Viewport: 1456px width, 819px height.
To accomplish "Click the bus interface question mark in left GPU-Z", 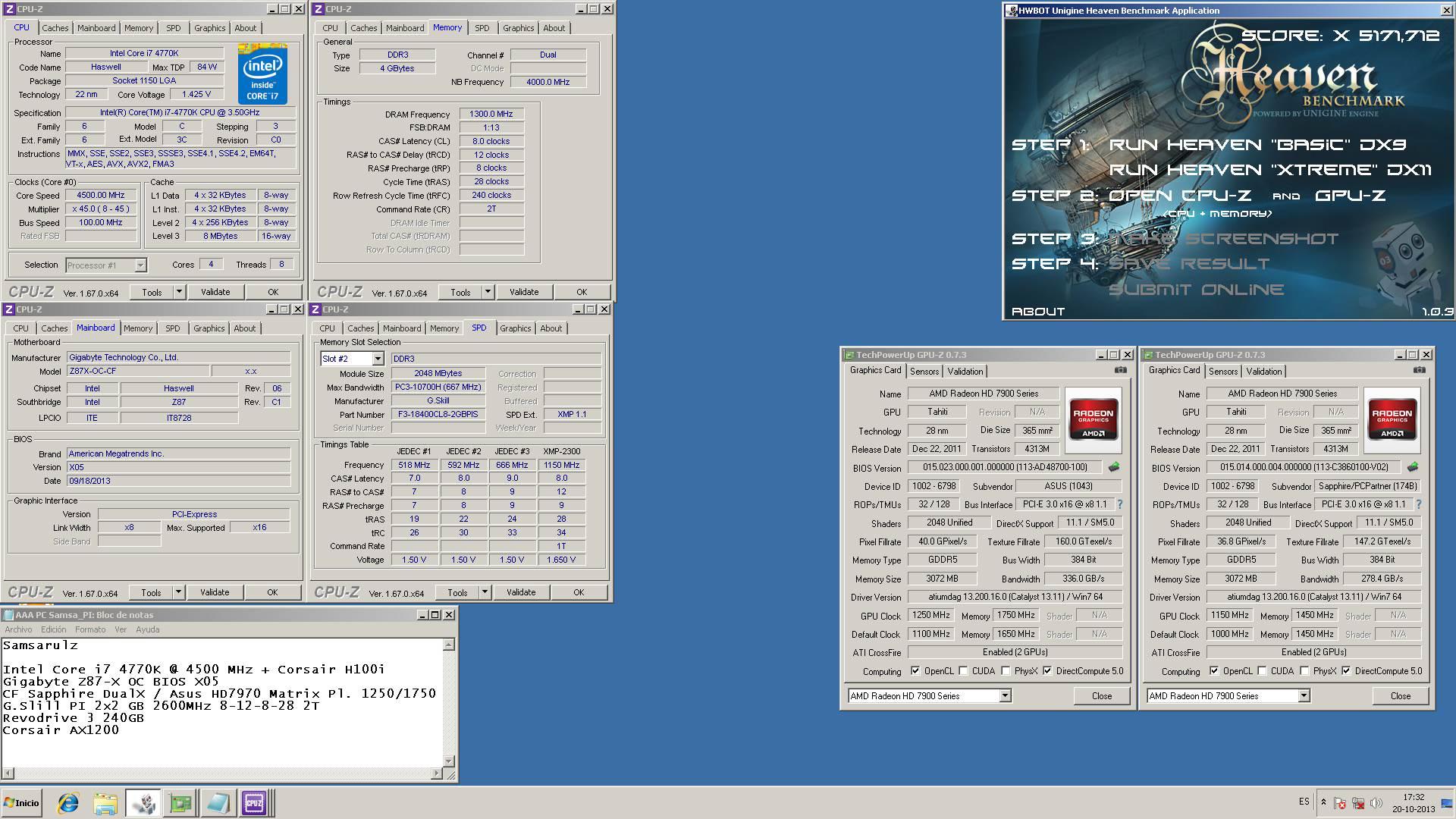I will coord(1119,504).
